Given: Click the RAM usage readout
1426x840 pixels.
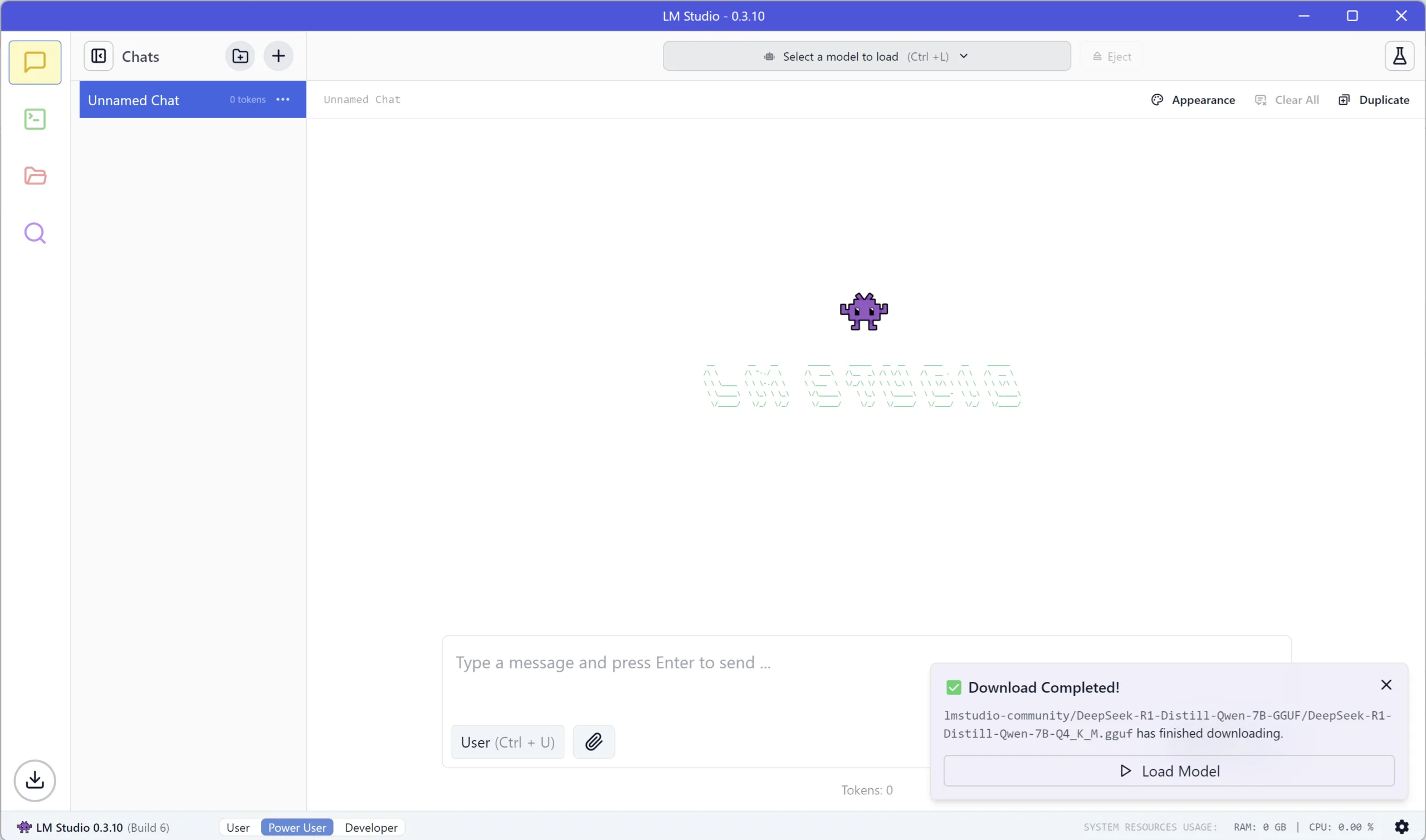Looking at the screenshot, I should click(x=1259, y=827).
